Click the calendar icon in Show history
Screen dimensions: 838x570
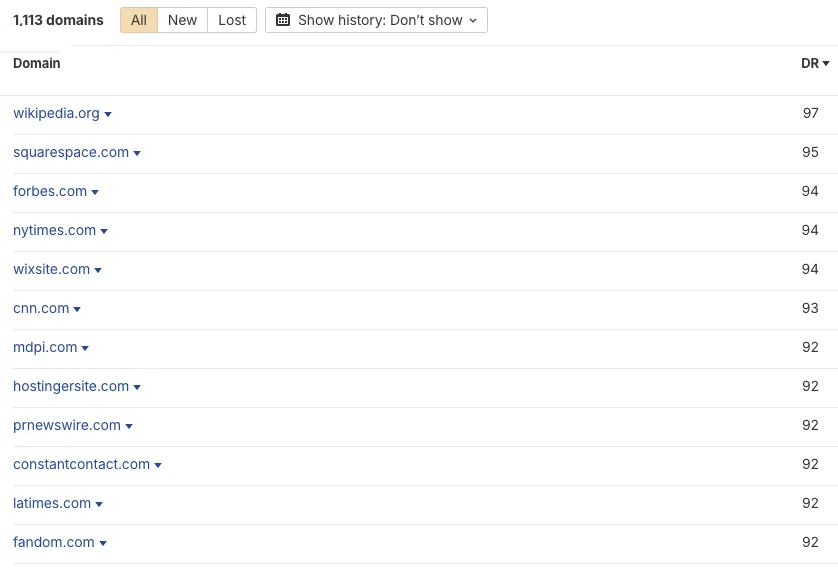coord(283,20)
